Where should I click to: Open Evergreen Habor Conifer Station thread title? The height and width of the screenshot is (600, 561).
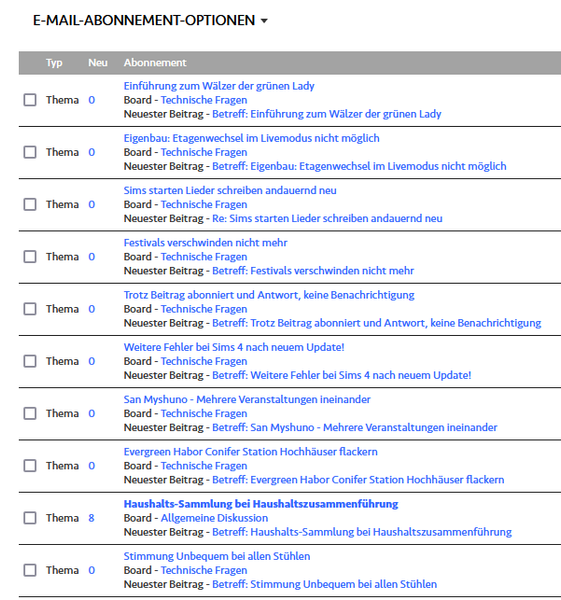tap(251, 452)
